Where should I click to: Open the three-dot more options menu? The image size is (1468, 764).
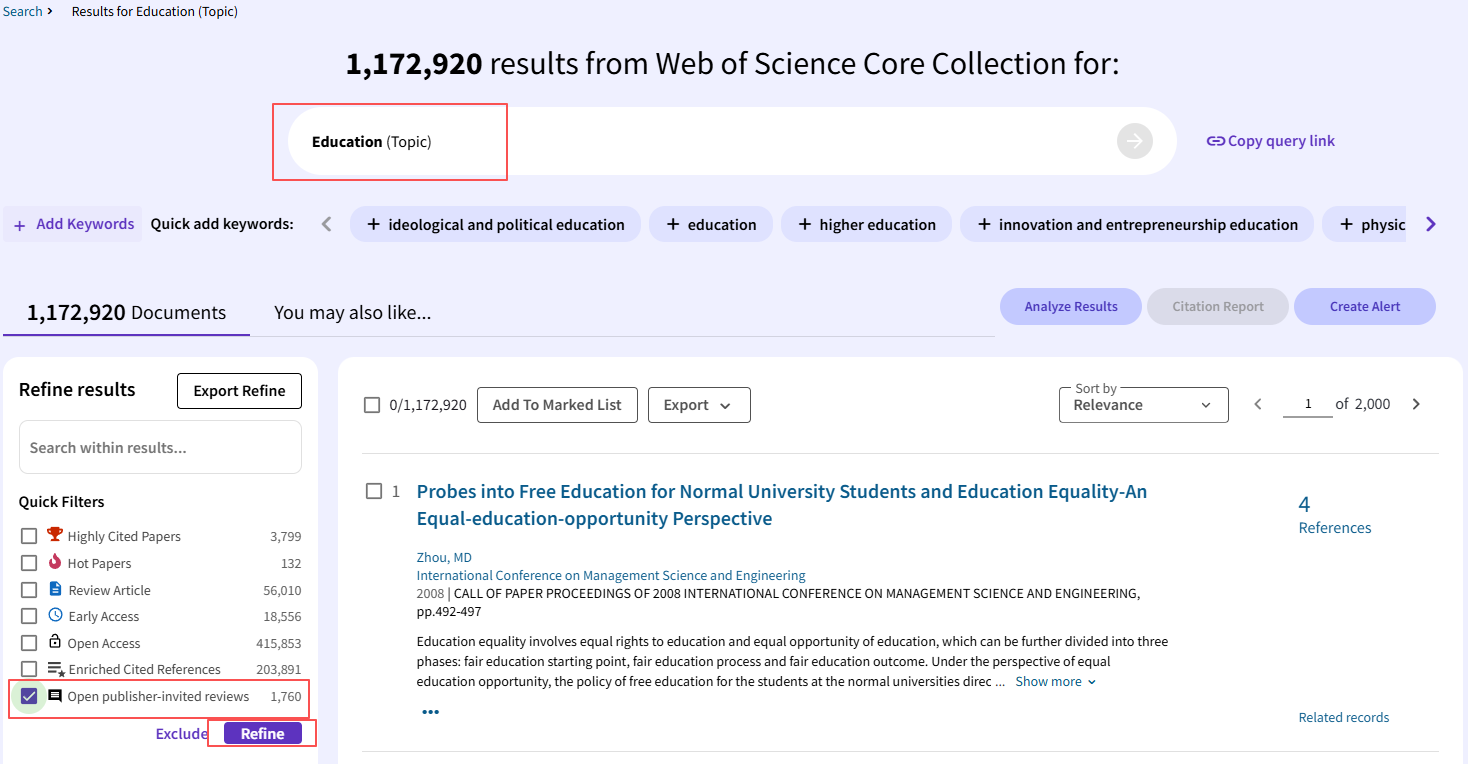click(430, 712)
